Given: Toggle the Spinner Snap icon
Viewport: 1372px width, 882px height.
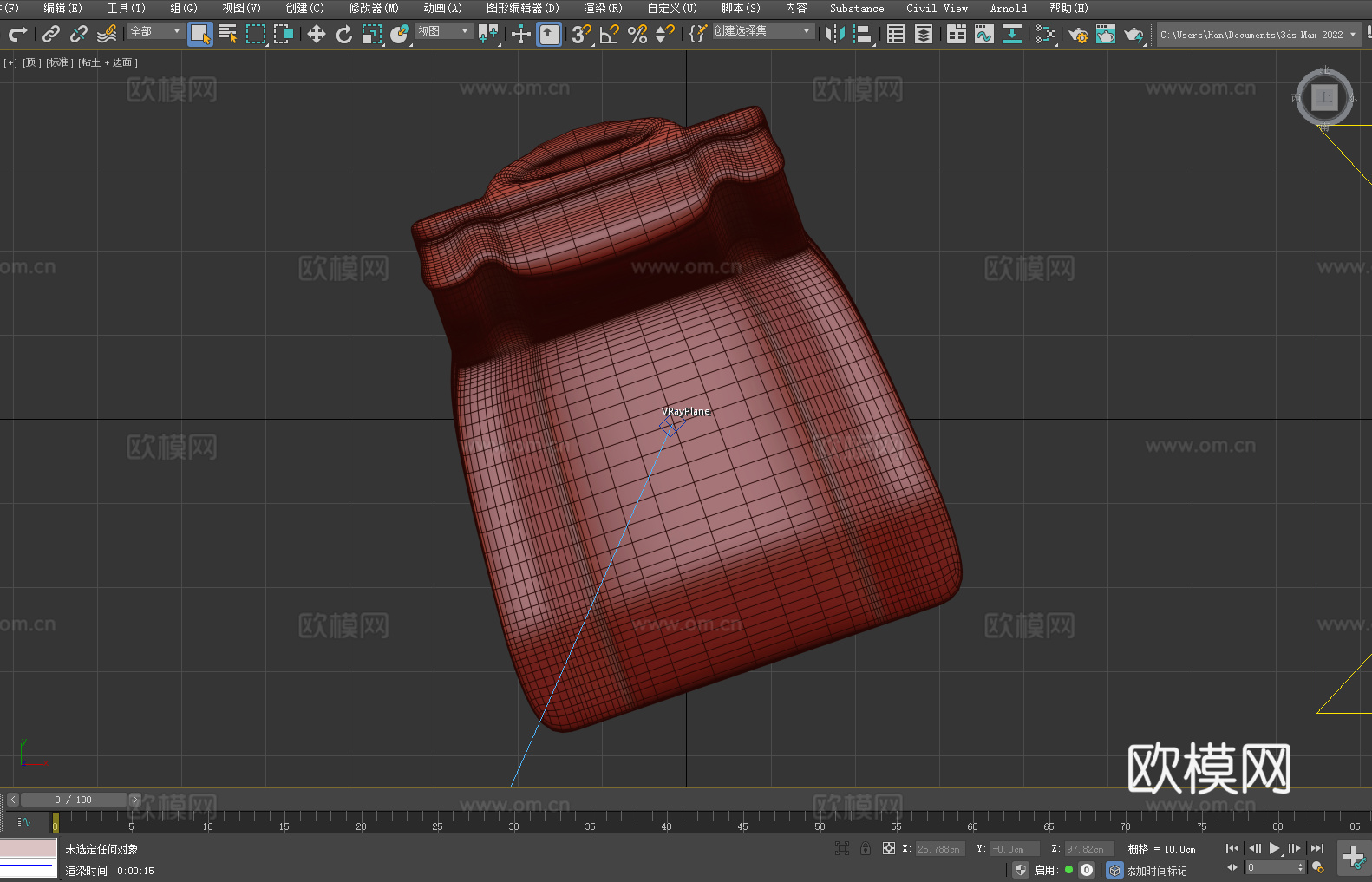Looking at the screenshot, I should (665, 34).
